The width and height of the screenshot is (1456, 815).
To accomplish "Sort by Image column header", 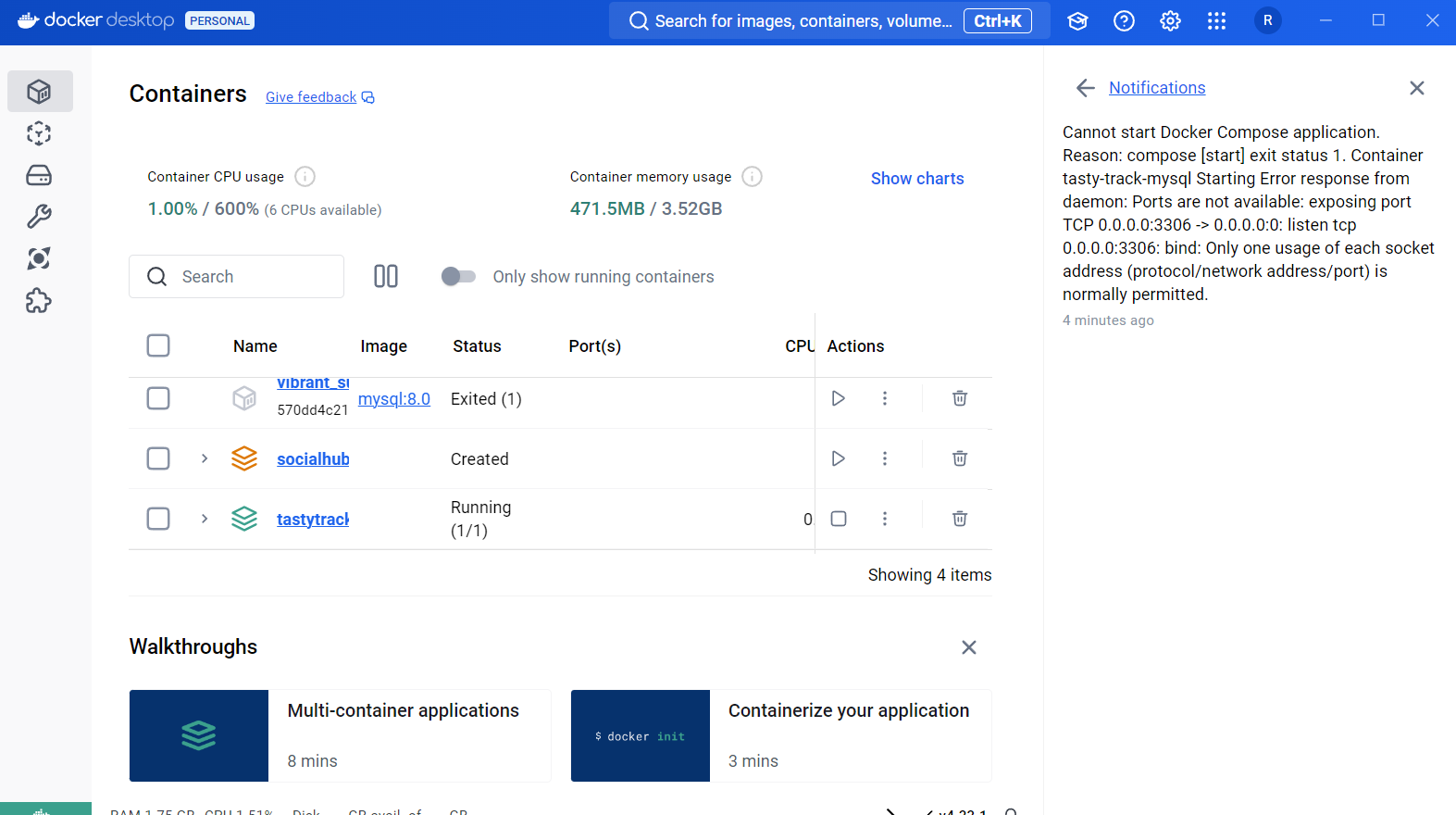I will pyautogui.click(x=383, y=346).
